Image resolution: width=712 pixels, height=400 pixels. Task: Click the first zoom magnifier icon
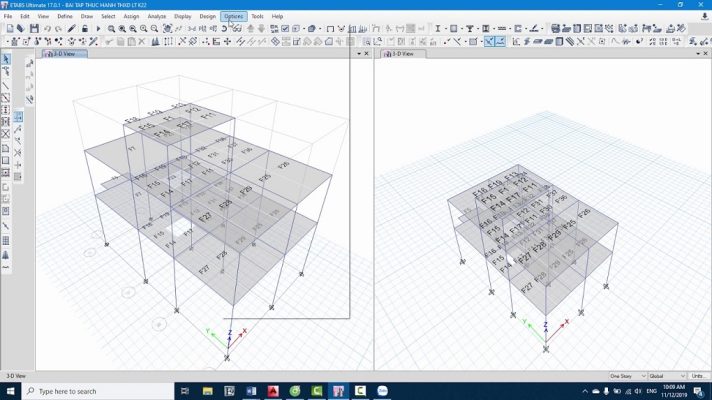(110, 29)
